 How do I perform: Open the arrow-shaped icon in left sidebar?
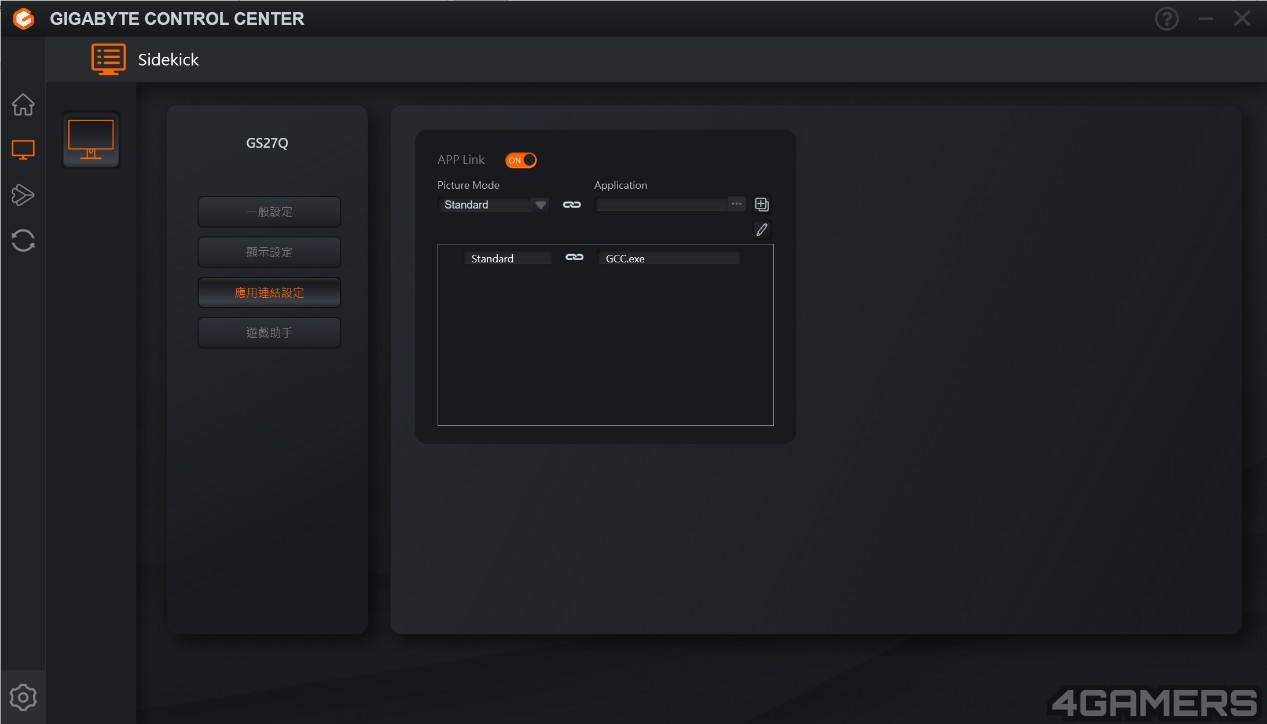click(23, 195)
